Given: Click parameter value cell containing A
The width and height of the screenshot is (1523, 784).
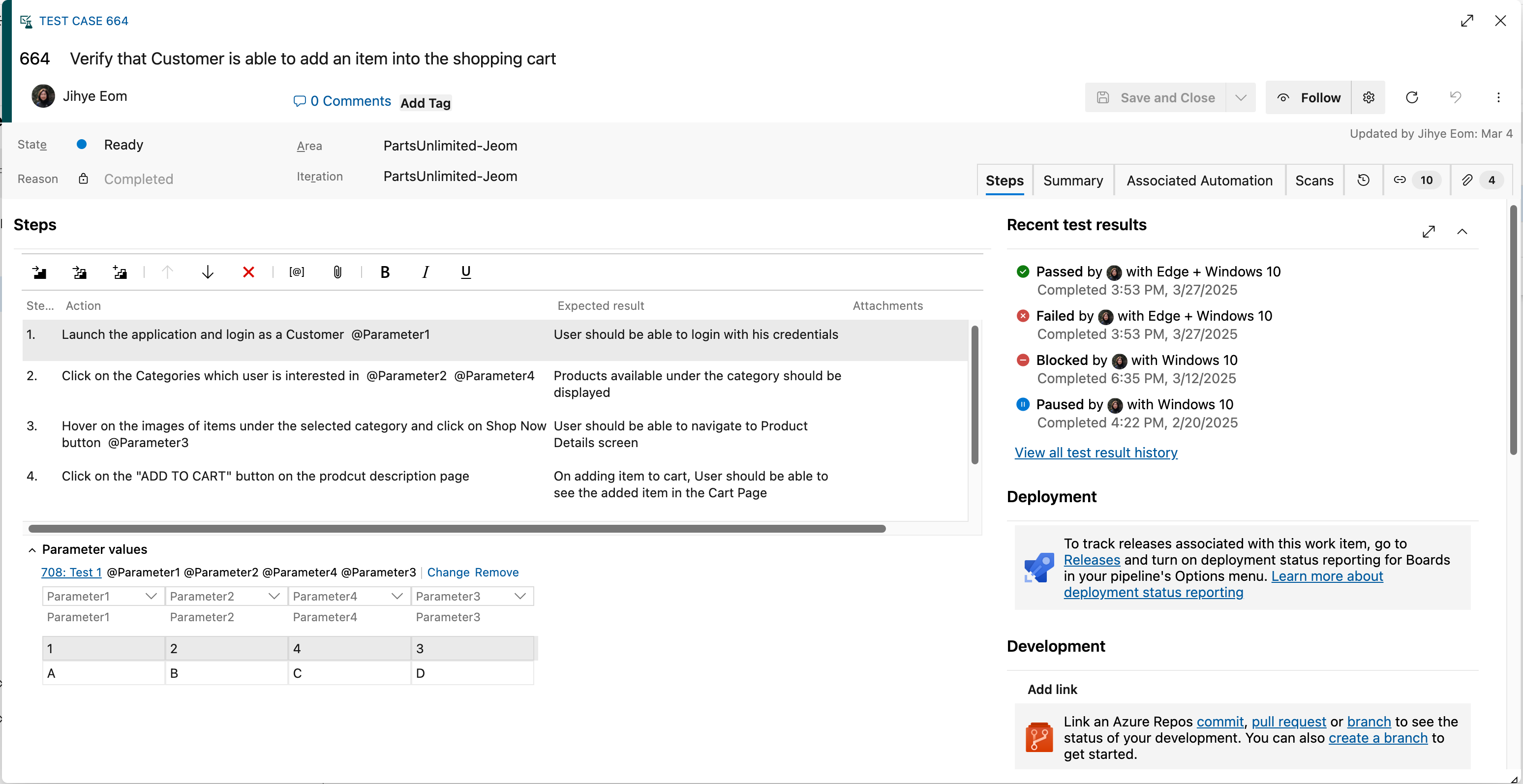Looking at the screenshot, I should point(103,673).
